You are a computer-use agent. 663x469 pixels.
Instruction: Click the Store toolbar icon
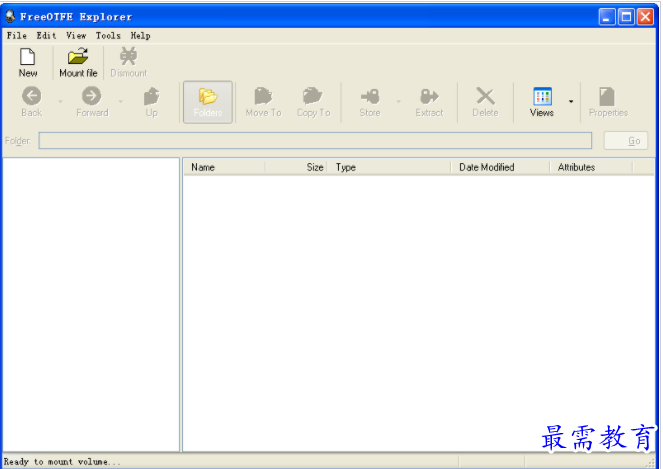[x=370, y=96]
